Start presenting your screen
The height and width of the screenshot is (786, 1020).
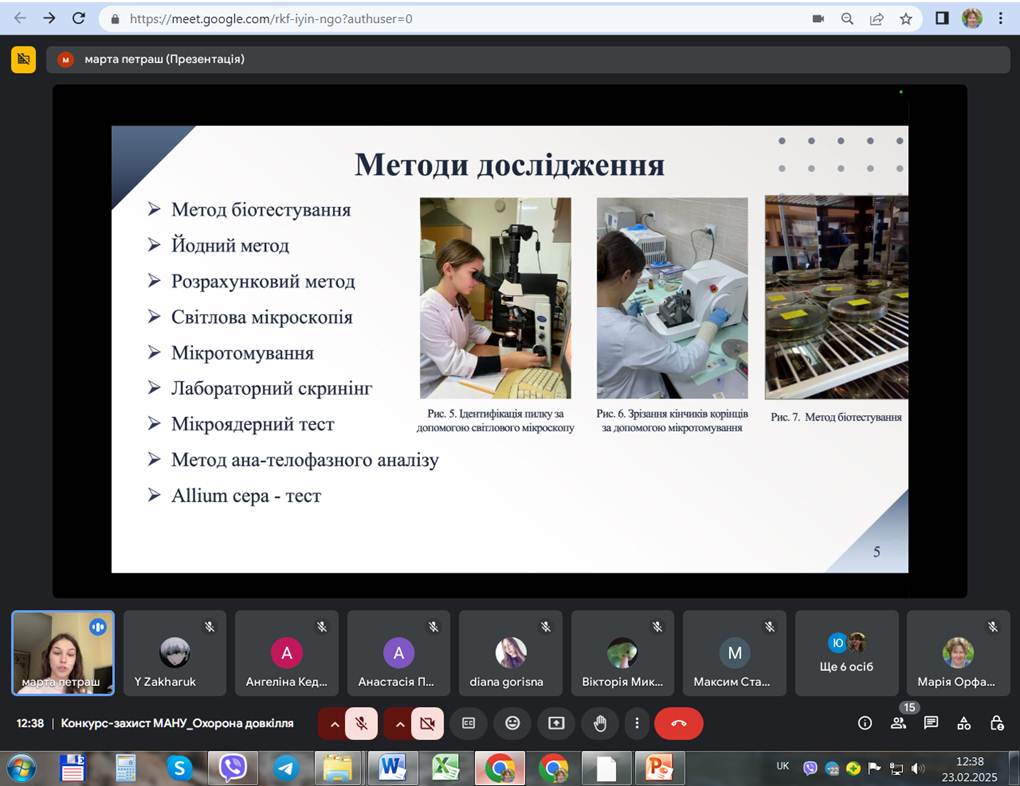[x=555, y=723]
